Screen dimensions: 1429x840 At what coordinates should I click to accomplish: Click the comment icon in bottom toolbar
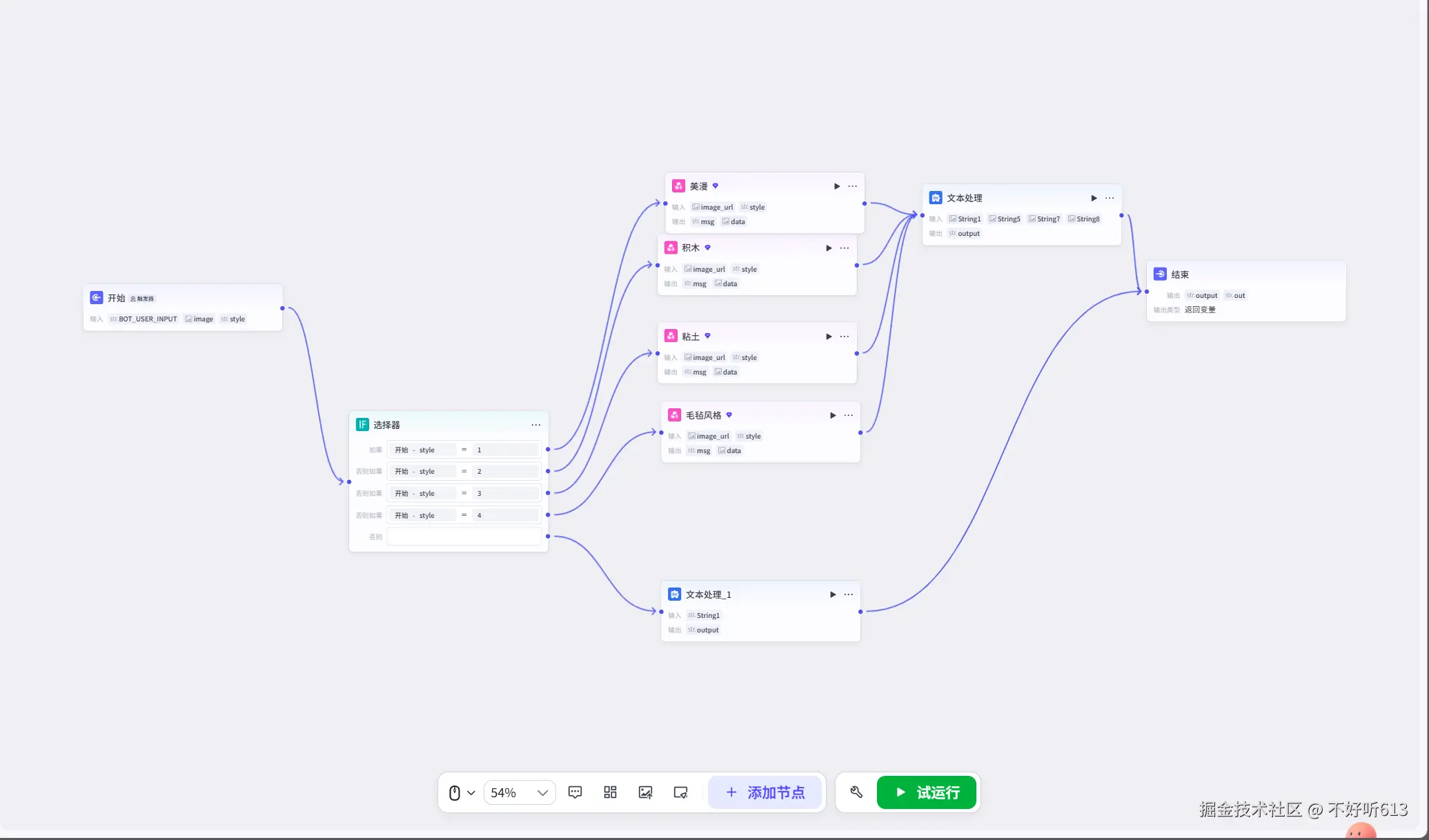coord(575,792)
